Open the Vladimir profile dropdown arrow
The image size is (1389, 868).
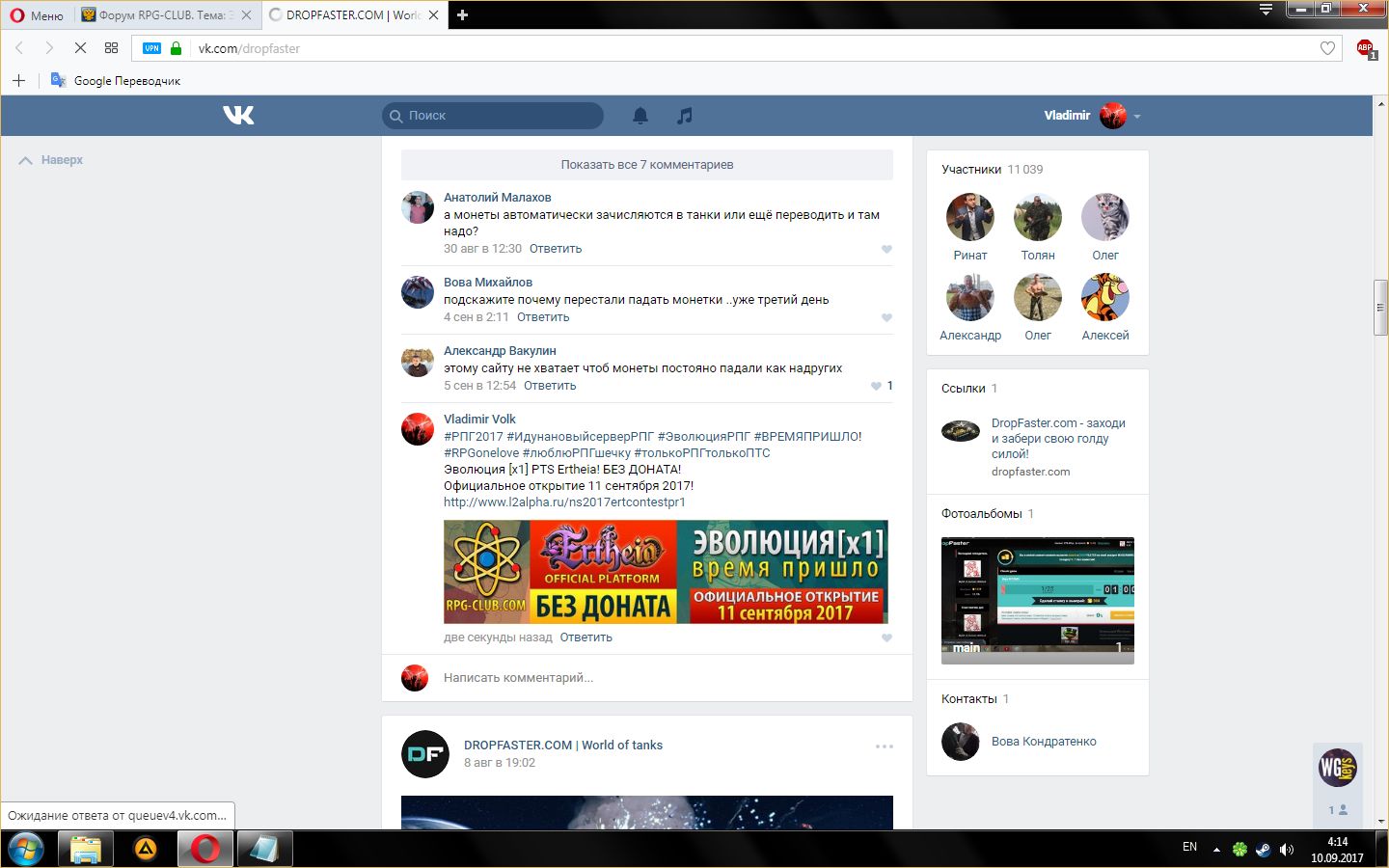(x=1137, y=116)
